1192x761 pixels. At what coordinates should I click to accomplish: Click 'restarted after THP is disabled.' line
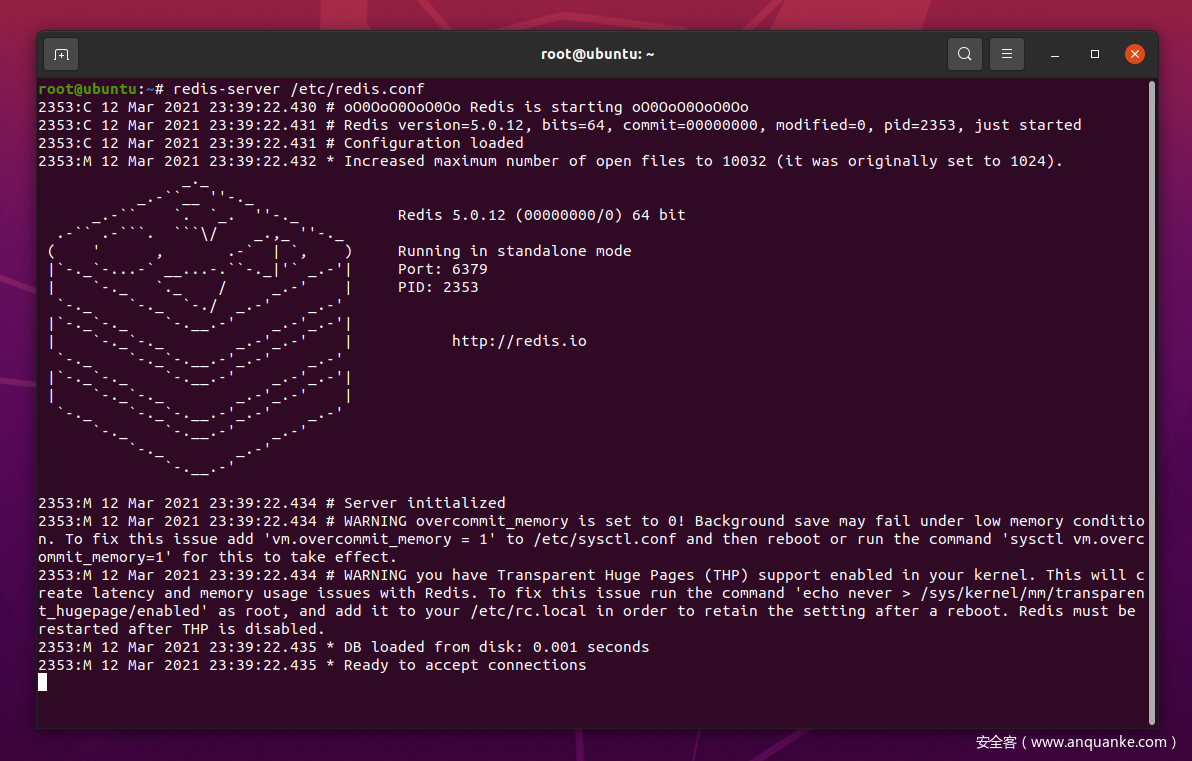[x=182, y=629]
